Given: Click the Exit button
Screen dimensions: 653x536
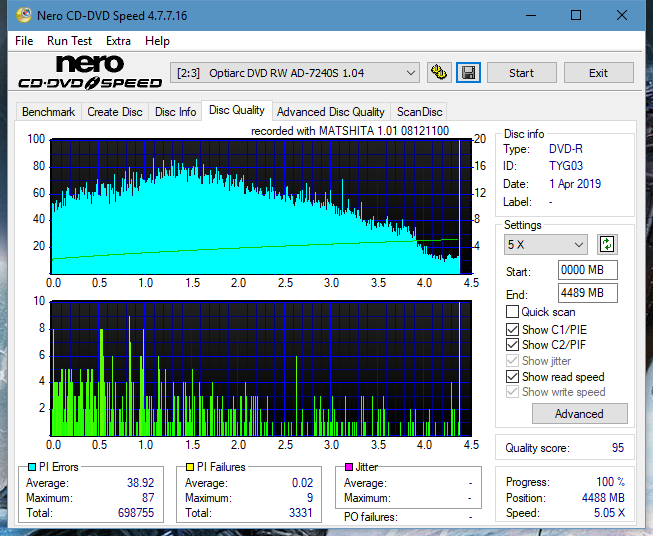Looking at the screenshot, I should [598, 73].
